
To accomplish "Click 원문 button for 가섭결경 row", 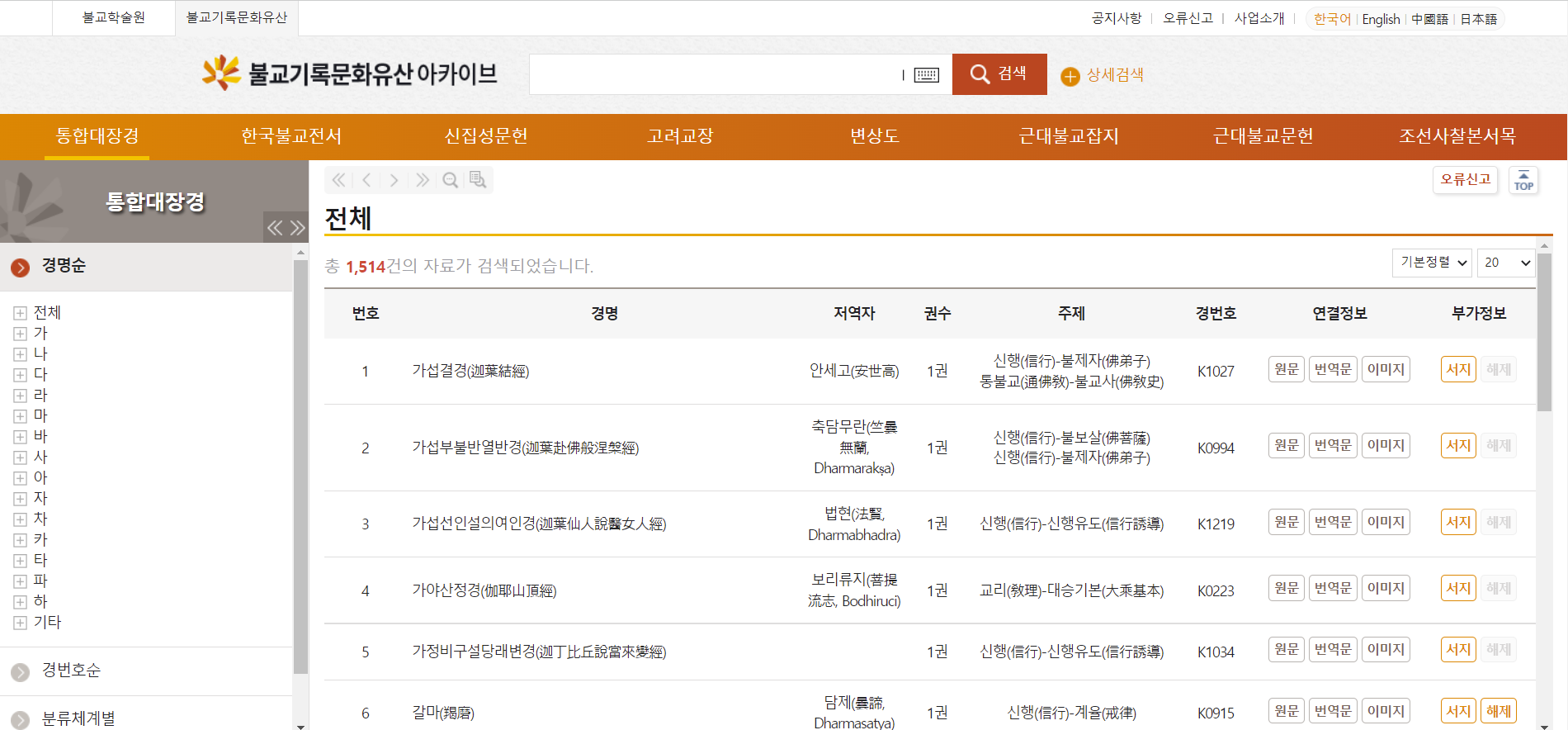I will [x=1286, y=369].
